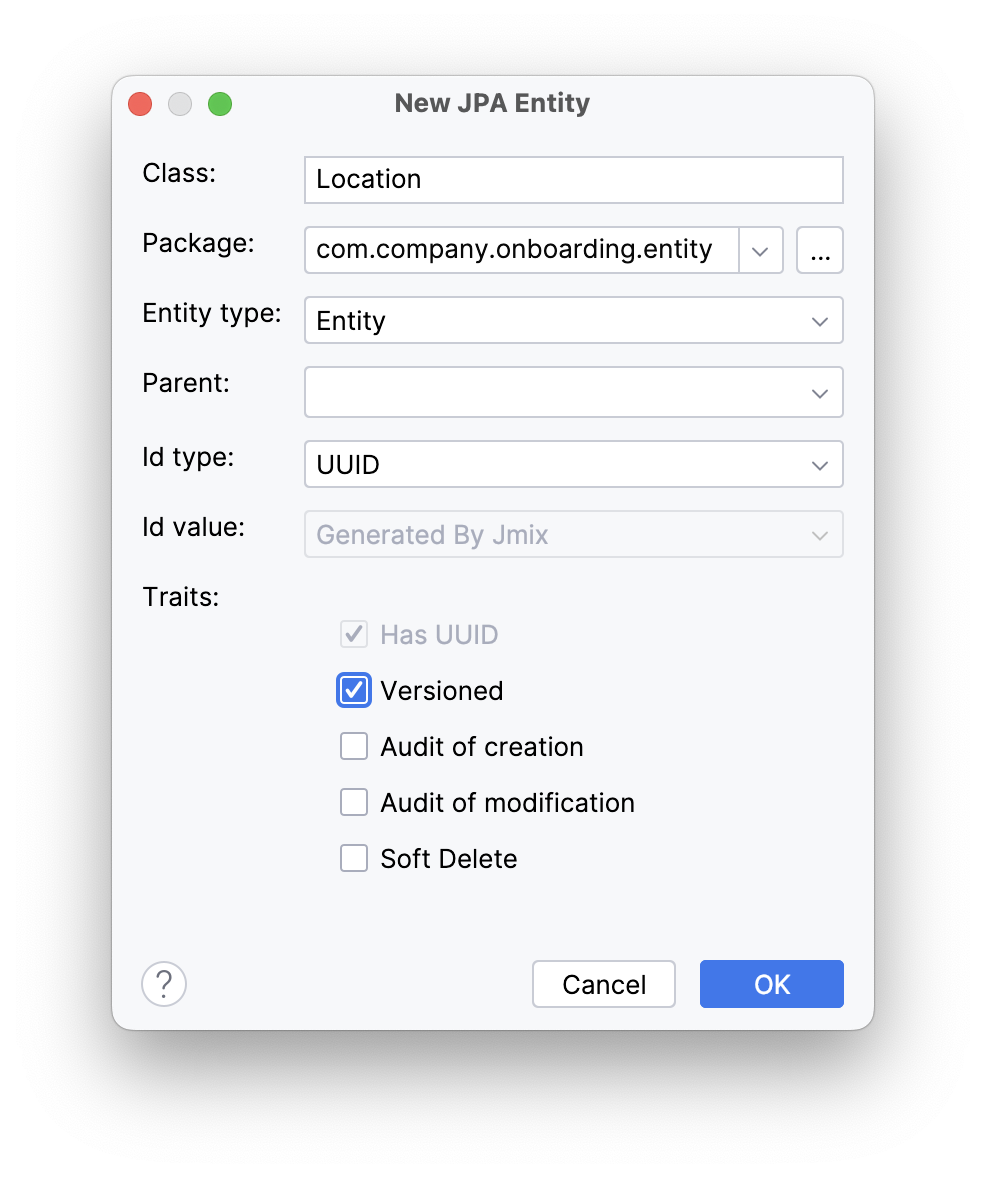Click the green zoom window button
Screen dimensions: 986x1178
pos(220,103)
